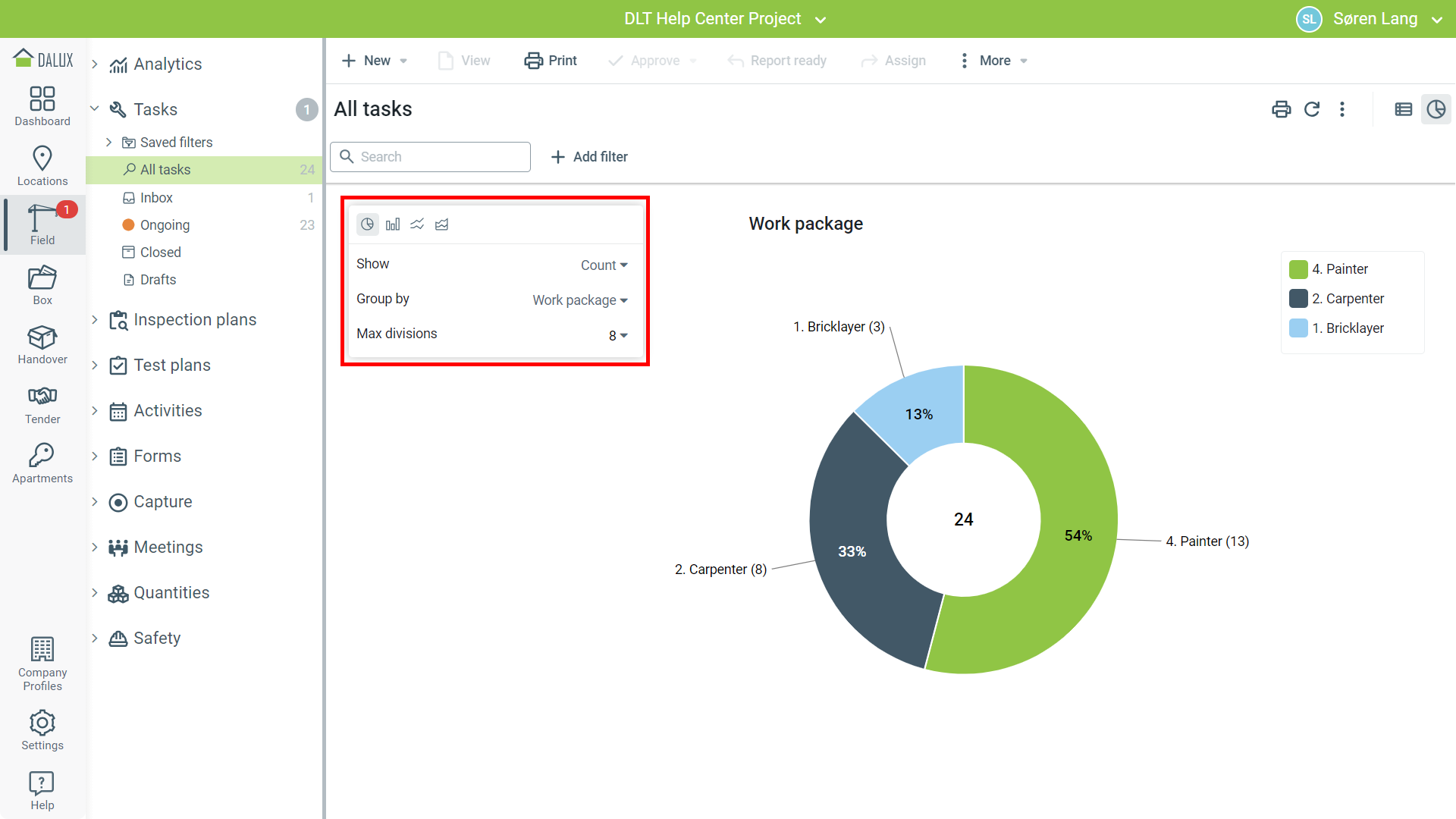Select the line chart type icon
Screen dimensions: 1456x819
coord(417,224)
